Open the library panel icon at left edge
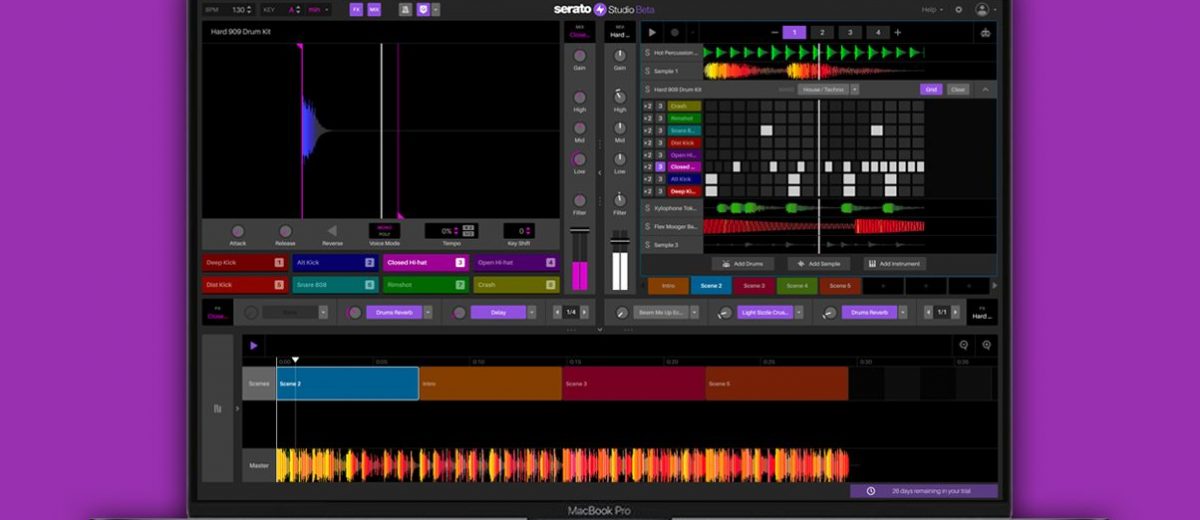 click(217, 408)
